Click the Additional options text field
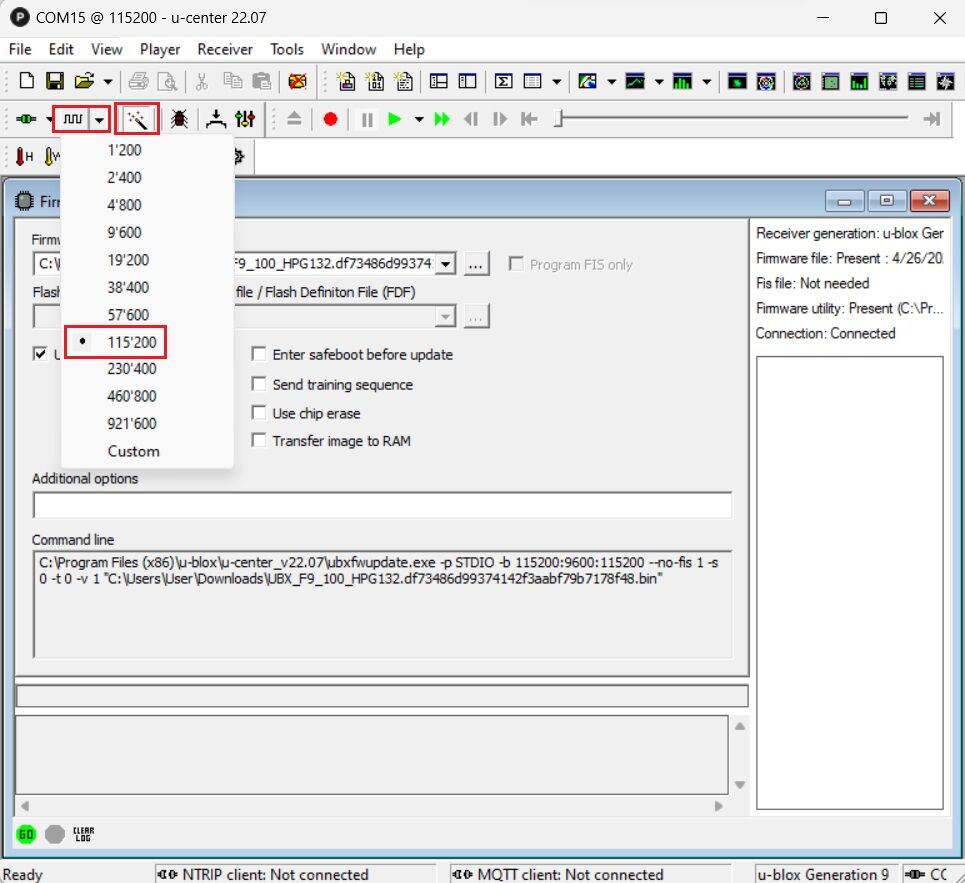Screen dimensions: 965x883 click(381, 505)
